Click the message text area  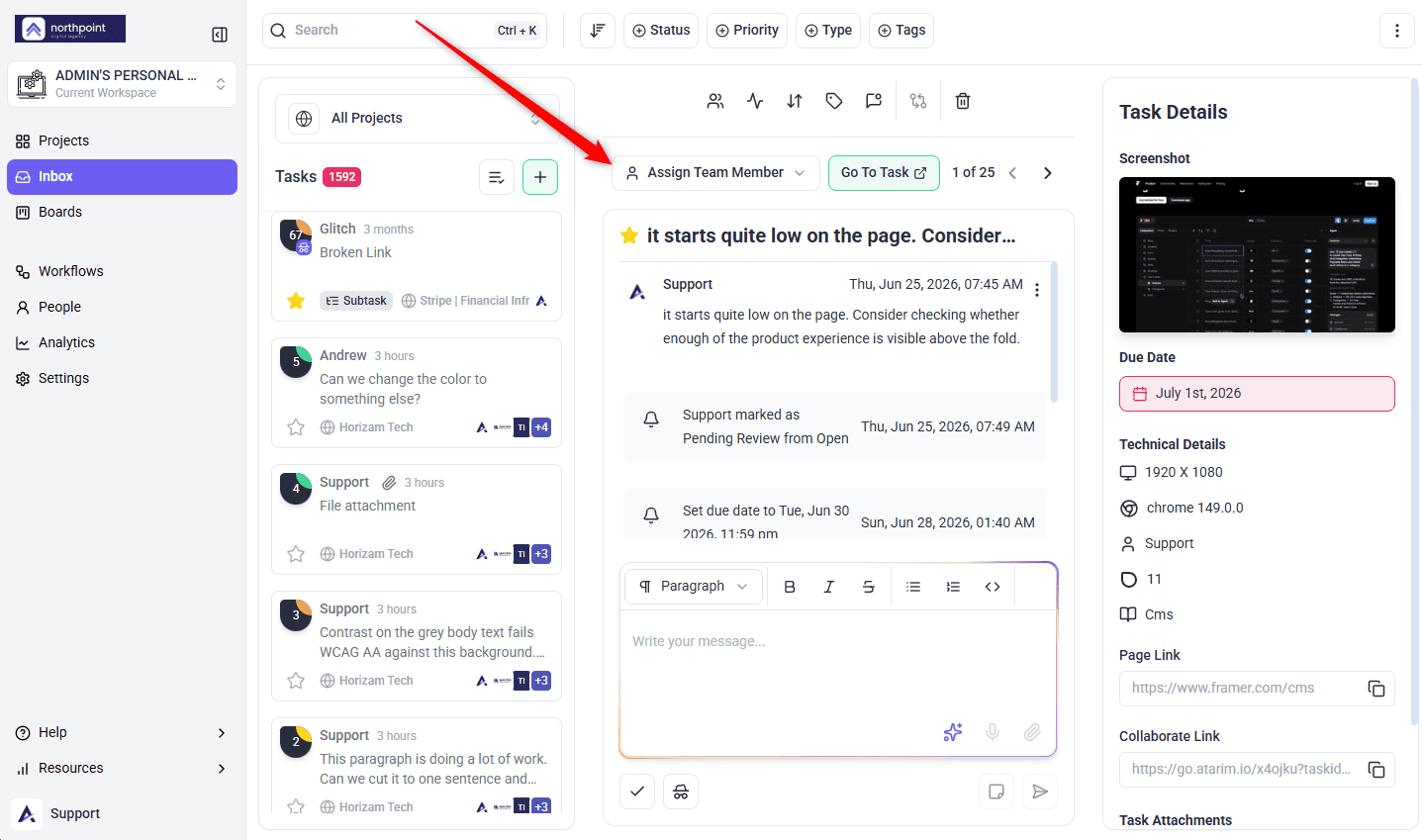point(837,663)
